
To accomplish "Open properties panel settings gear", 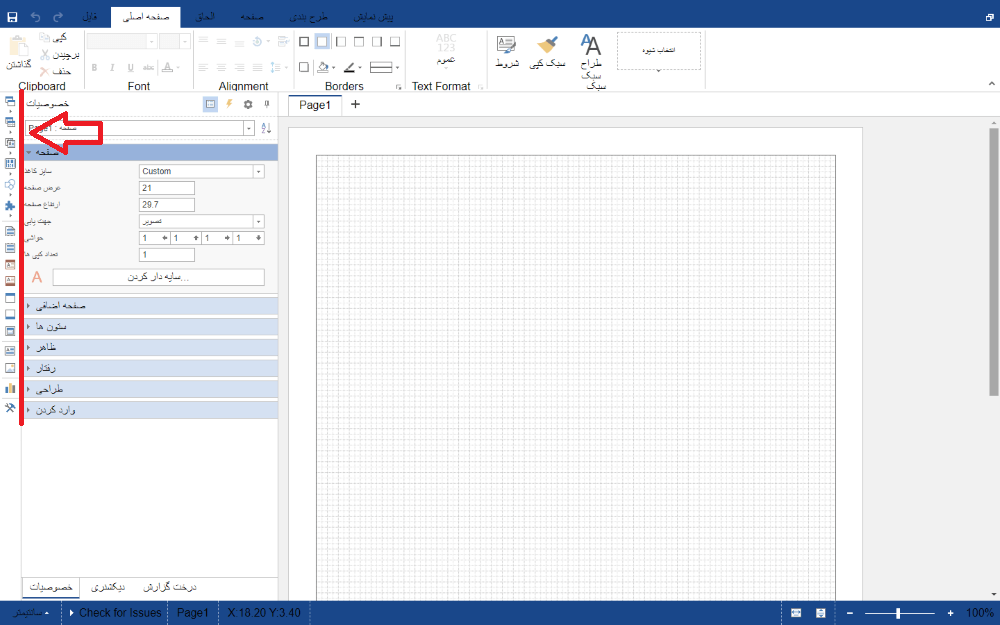I will [248, 103].
